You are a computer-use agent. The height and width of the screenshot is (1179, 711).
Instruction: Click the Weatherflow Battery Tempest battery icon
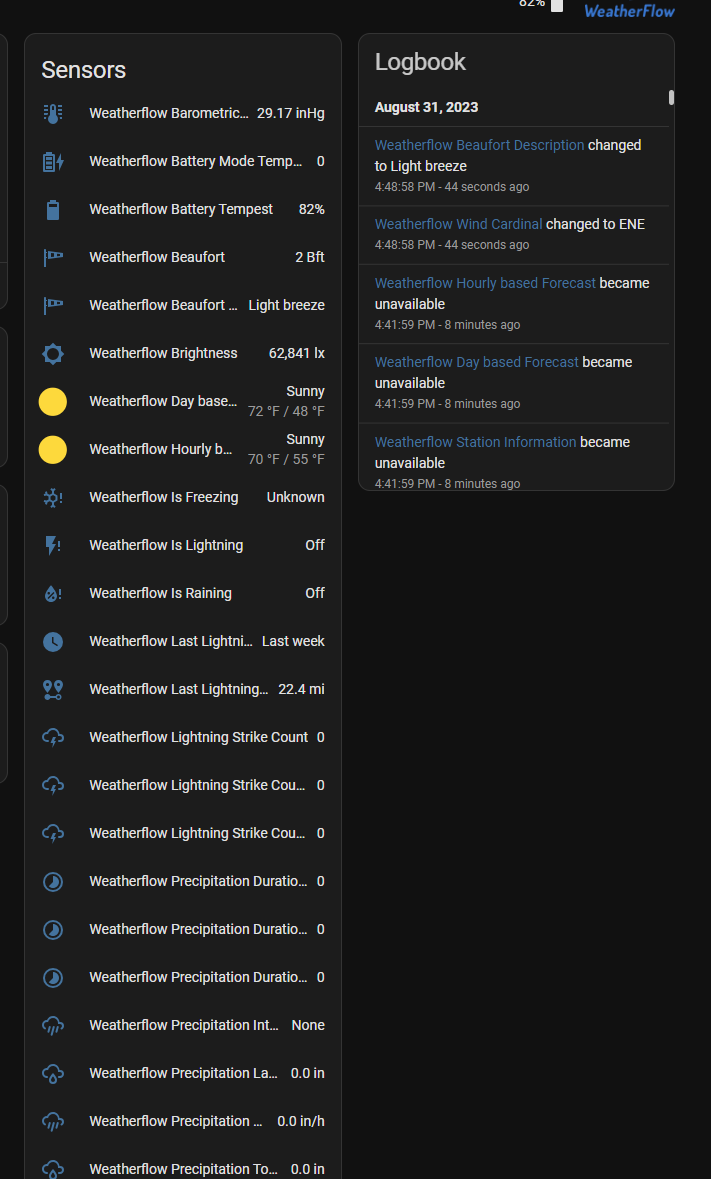pos(52,209)
